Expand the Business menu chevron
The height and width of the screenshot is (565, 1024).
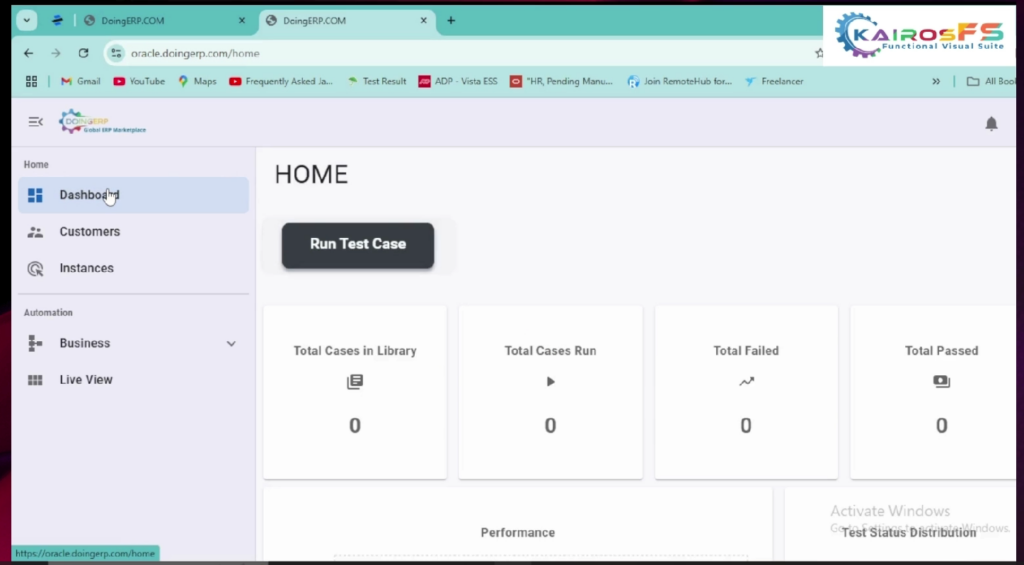pos(231,344)
